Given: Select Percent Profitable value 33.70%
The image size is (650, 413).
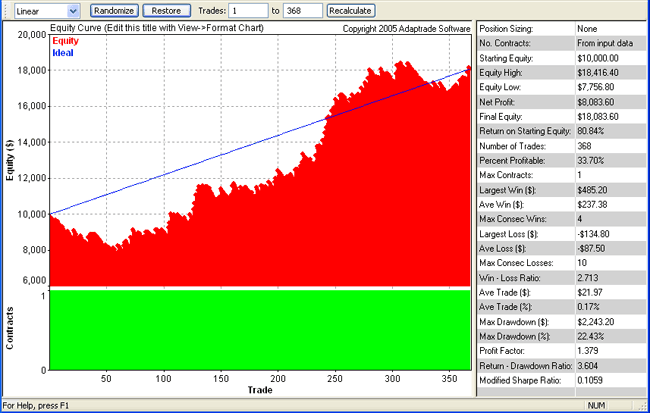Looking at the screenshot, I should [590, 160].
